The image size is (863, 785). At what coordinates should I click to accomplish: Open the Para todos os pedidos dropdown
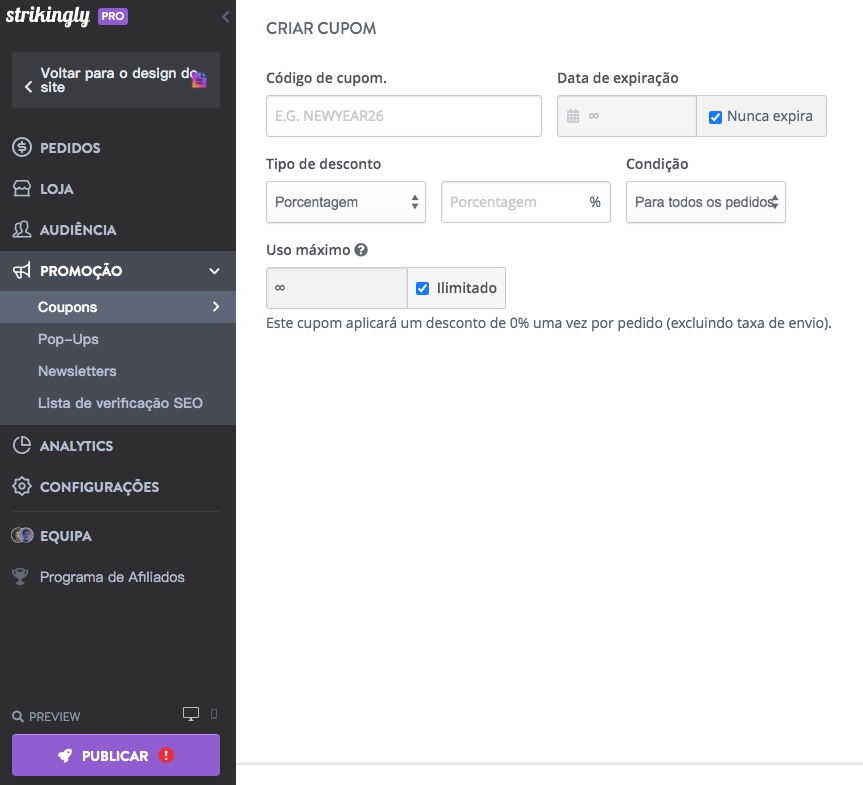point(705,202)
